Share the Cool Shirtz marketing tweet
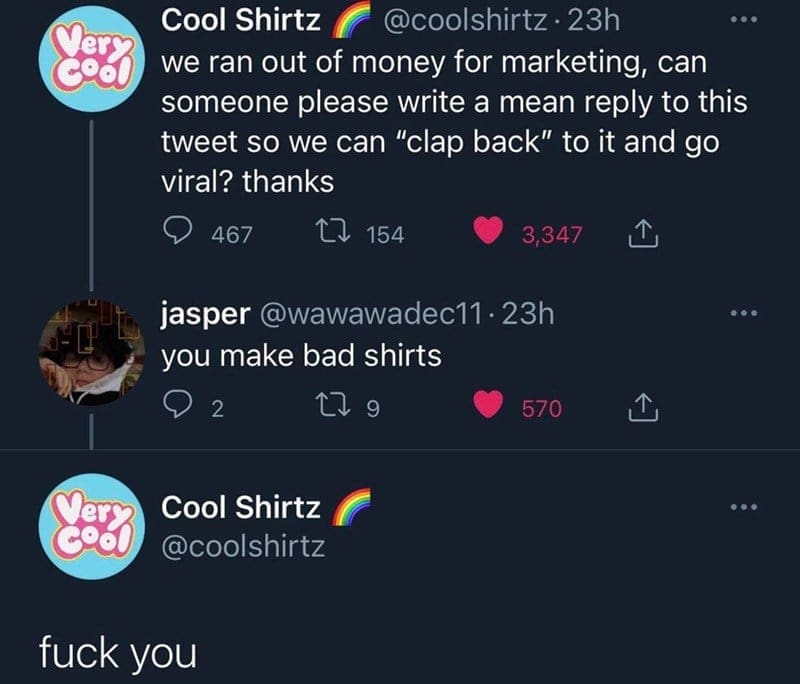Screen dimensions: 800x684 coord(643,234)
